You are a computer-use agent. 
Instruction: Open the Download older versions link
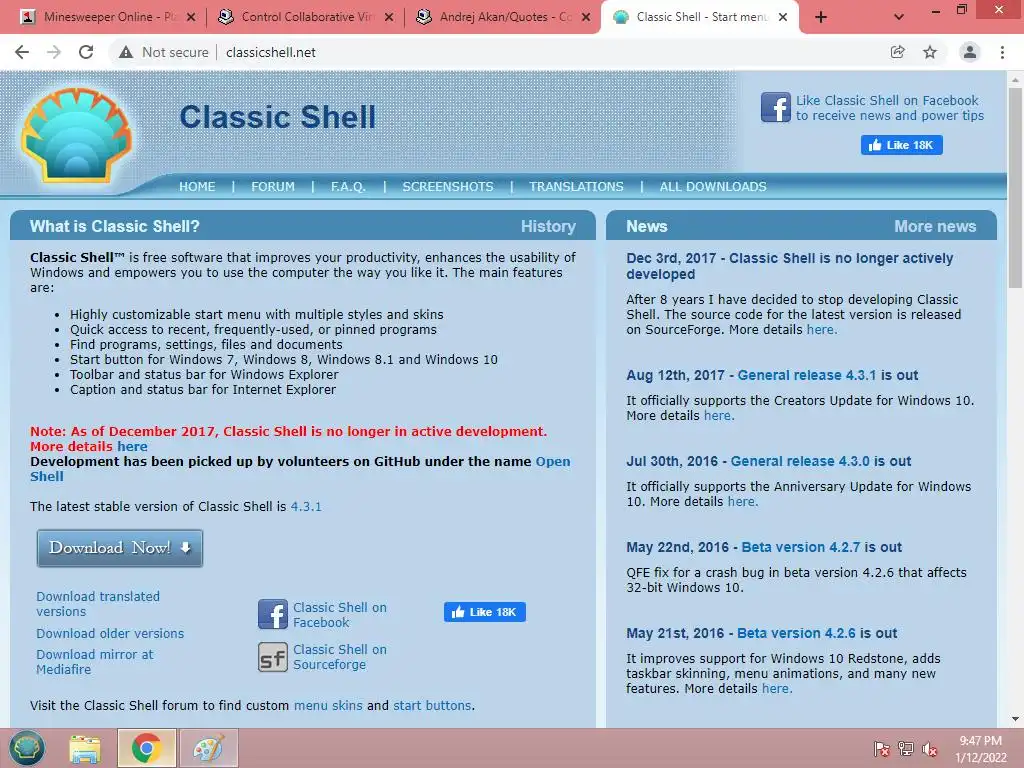(x=110, y=633)
